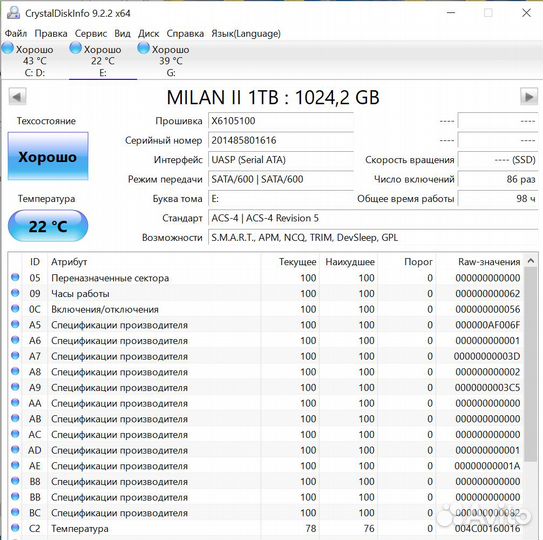Image resolution: width=543 pixels, height=540 pixels.
Task: Click raw value 004C00160016
Action: pos(488,529)
